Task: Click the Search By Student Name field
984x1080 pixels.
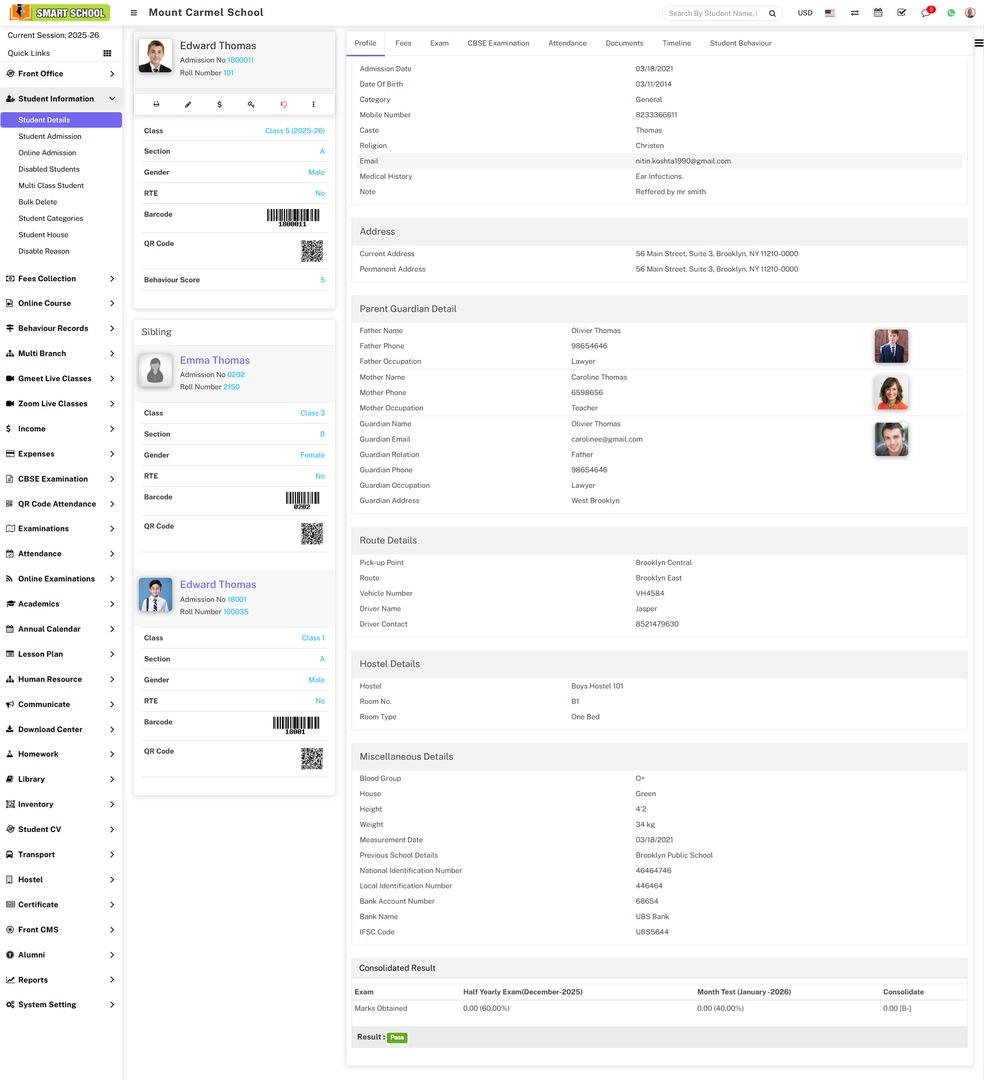Action: coord(712,13)
